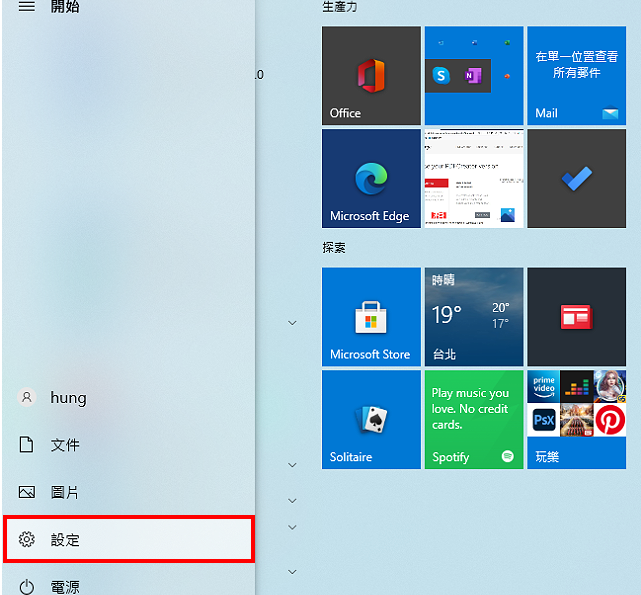Click the power icon
This screenshot has height=595, width=641.
(x=27, y=587)
